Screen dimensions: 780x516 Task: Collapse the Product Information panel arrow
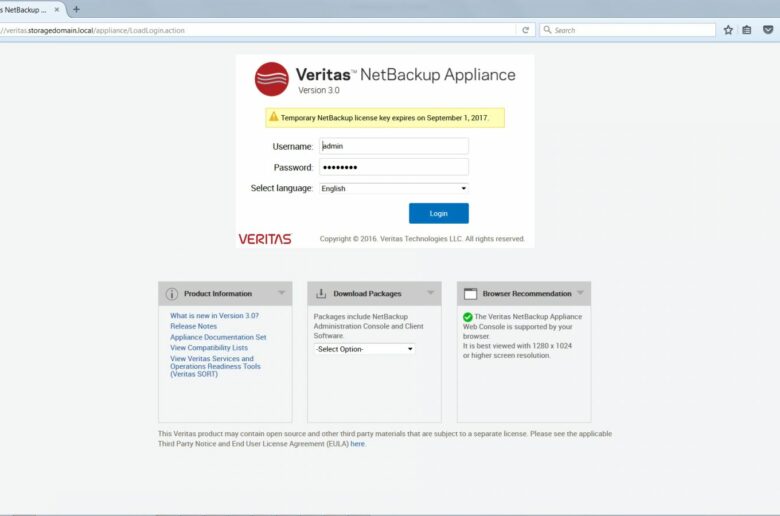(282, 293)
